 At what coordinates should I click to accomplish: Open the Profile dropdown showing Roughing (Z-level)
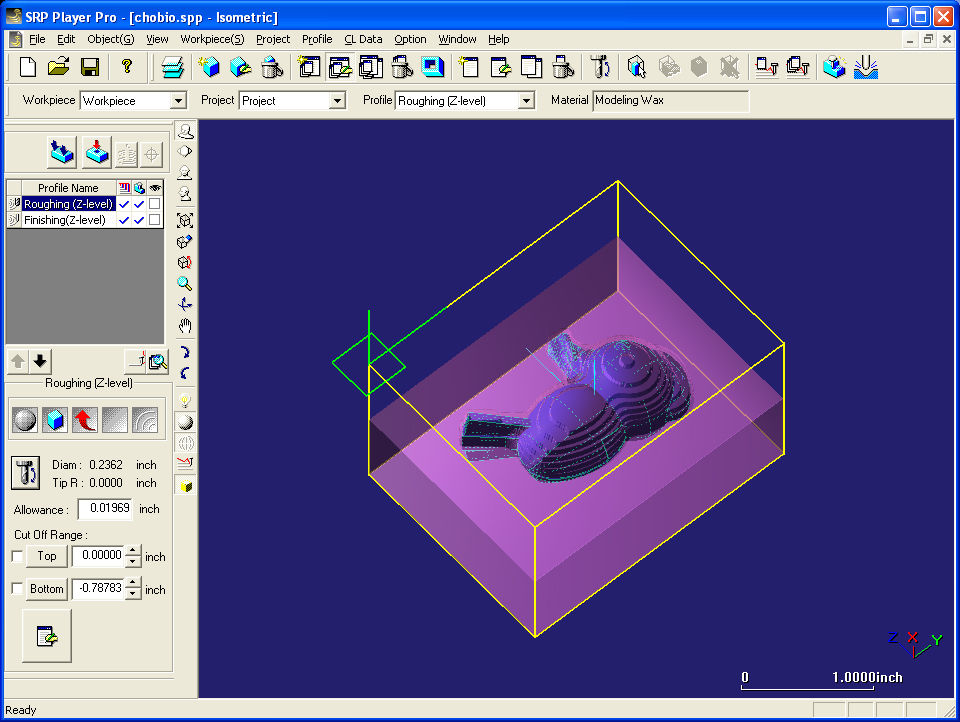click(x=526, y=100)
